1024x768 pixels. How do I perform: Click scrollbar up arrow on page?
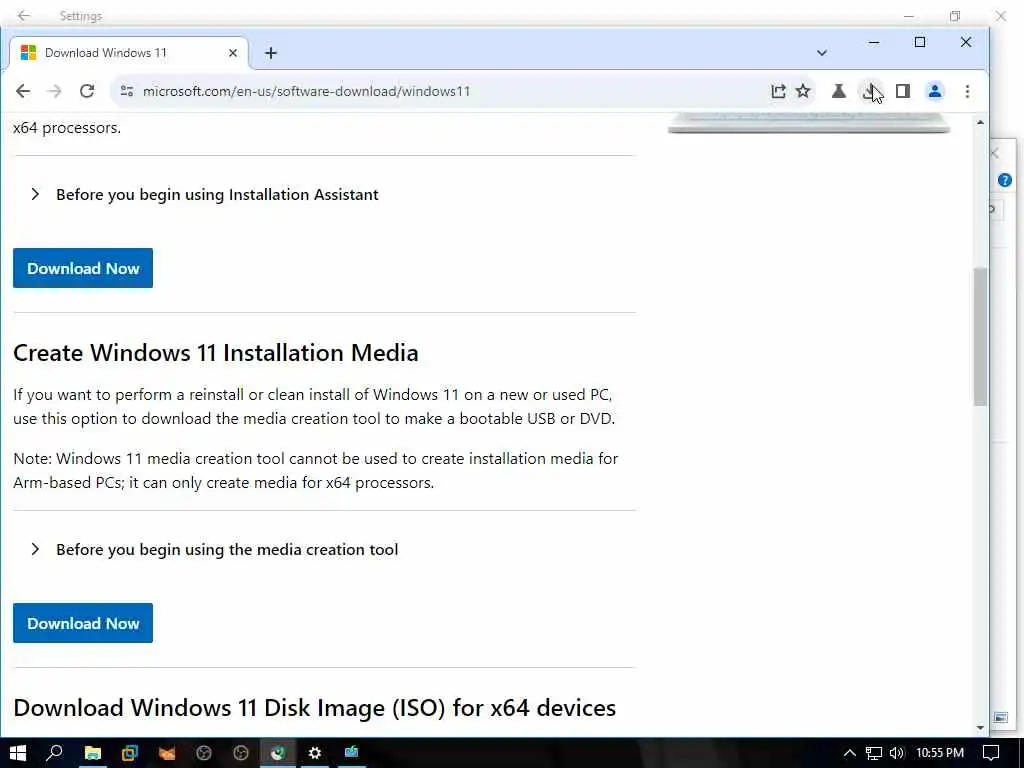click(980, 123)
